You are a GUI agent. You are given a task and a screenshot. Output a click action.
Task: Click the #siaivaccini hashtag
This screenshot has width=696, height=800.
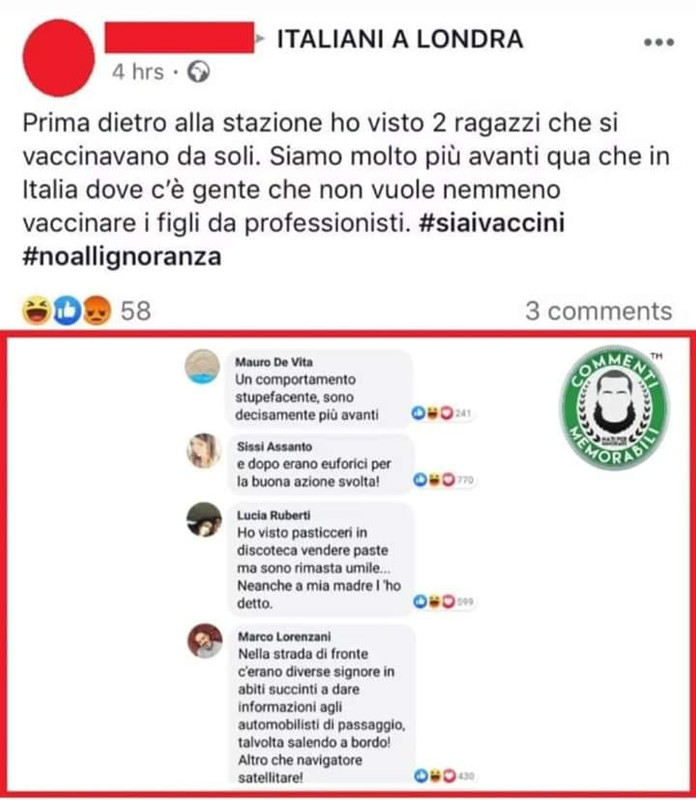[491, 223]
